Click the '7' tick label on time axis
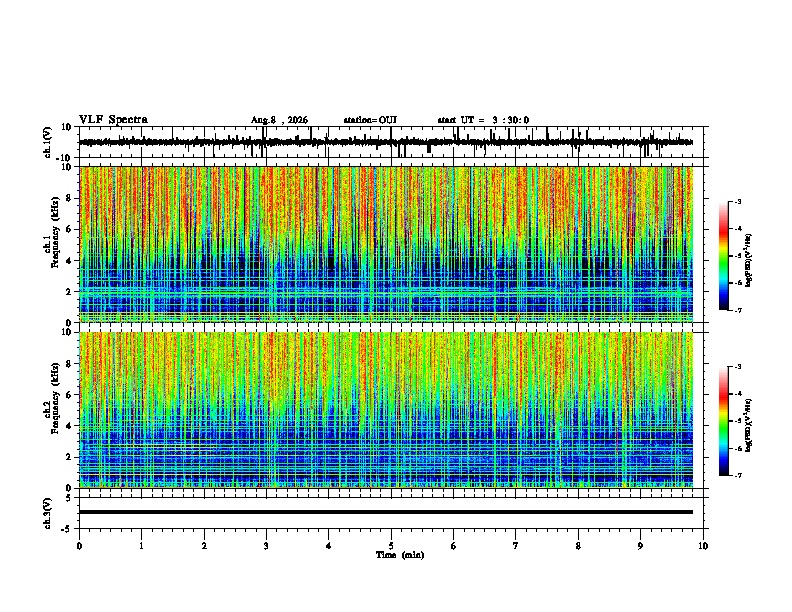 [516, 546]
